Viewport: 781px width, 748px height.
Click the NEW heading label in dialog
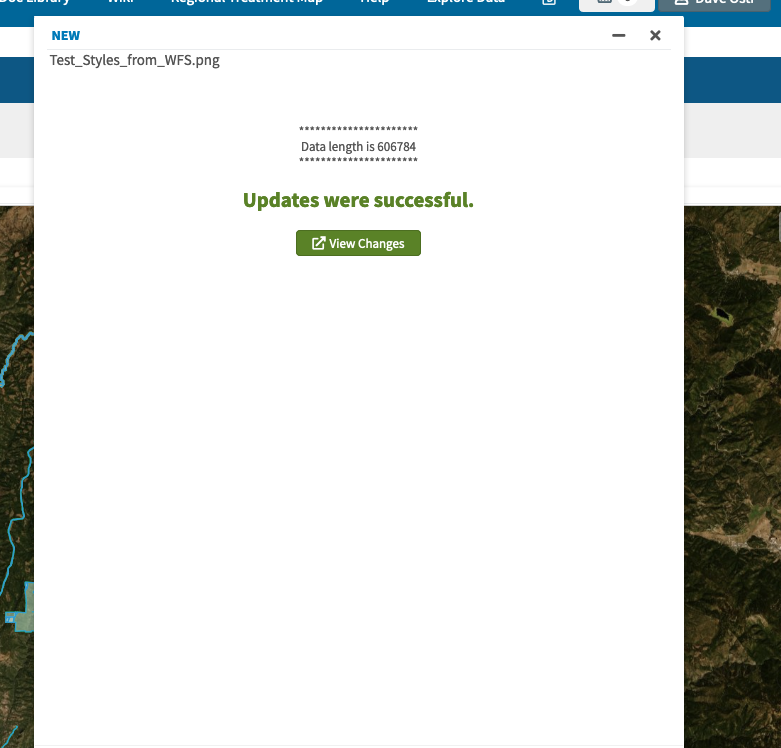pos(66,36)
